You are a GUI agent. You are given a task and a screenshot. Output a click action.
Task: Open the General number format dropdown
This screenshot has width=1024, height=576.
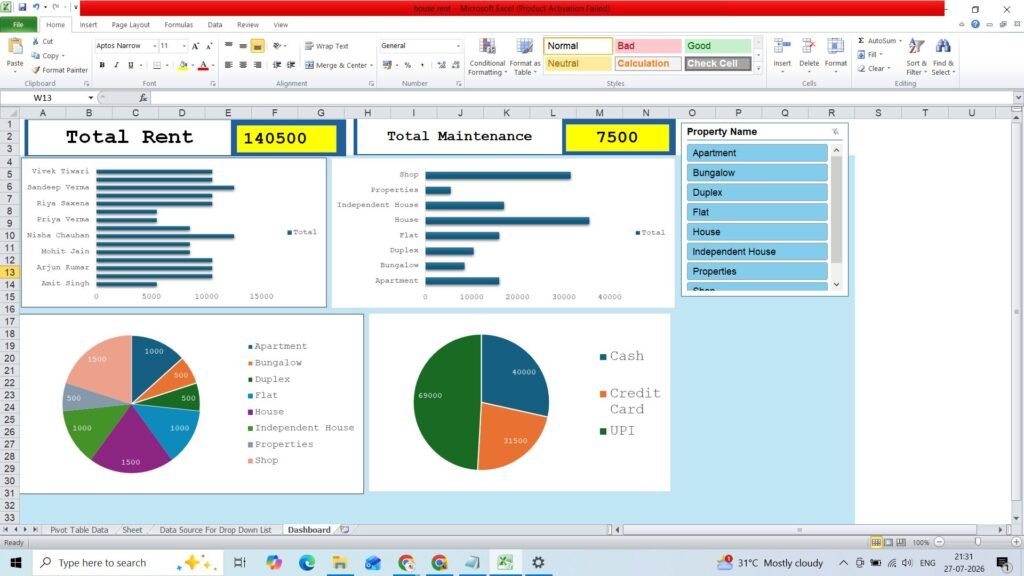pyautogui.click(x=458, y=46)
